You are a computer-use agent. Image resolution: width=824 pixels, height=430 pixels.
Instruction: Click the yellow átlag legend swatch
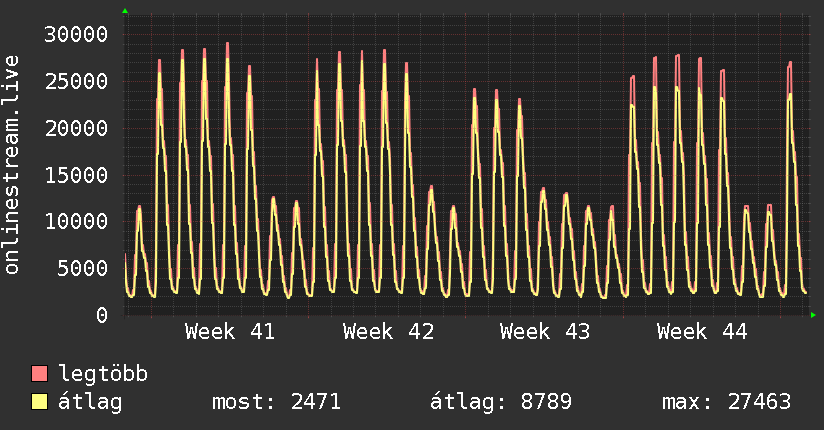39,402
